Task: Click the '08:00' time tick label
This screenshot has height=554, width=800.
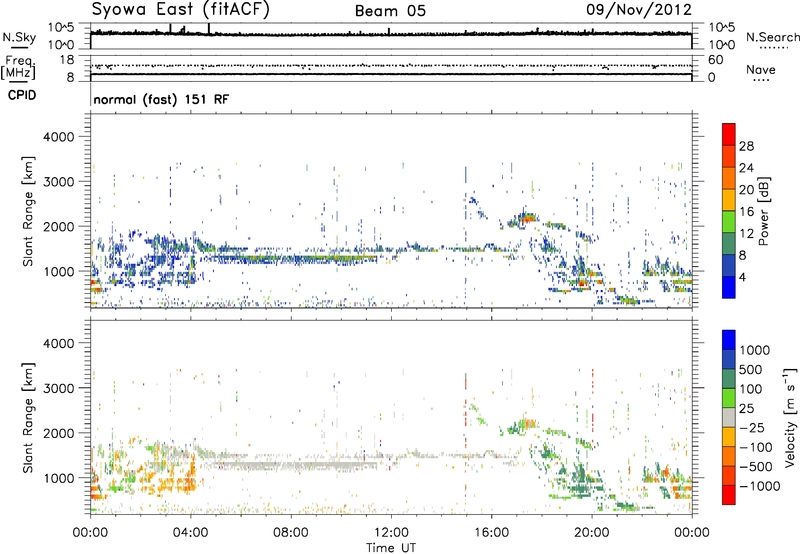Action: point(291,533)
